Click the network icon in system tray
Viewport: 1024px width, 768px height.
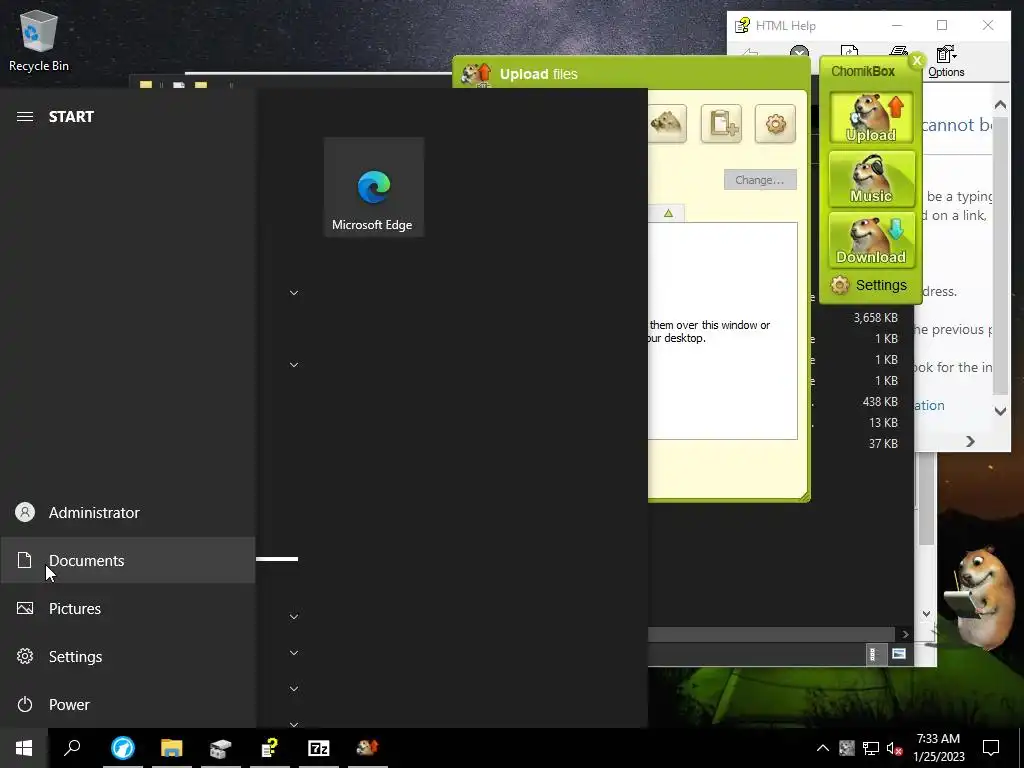(871, 748)
